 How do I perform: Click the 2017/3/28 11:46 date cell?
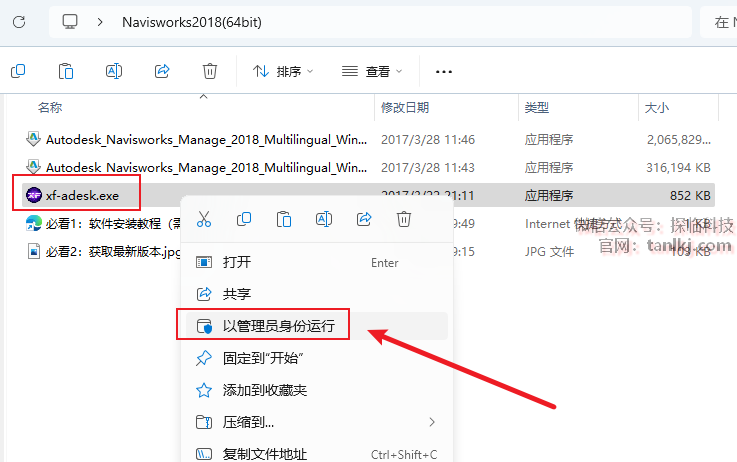428,140
